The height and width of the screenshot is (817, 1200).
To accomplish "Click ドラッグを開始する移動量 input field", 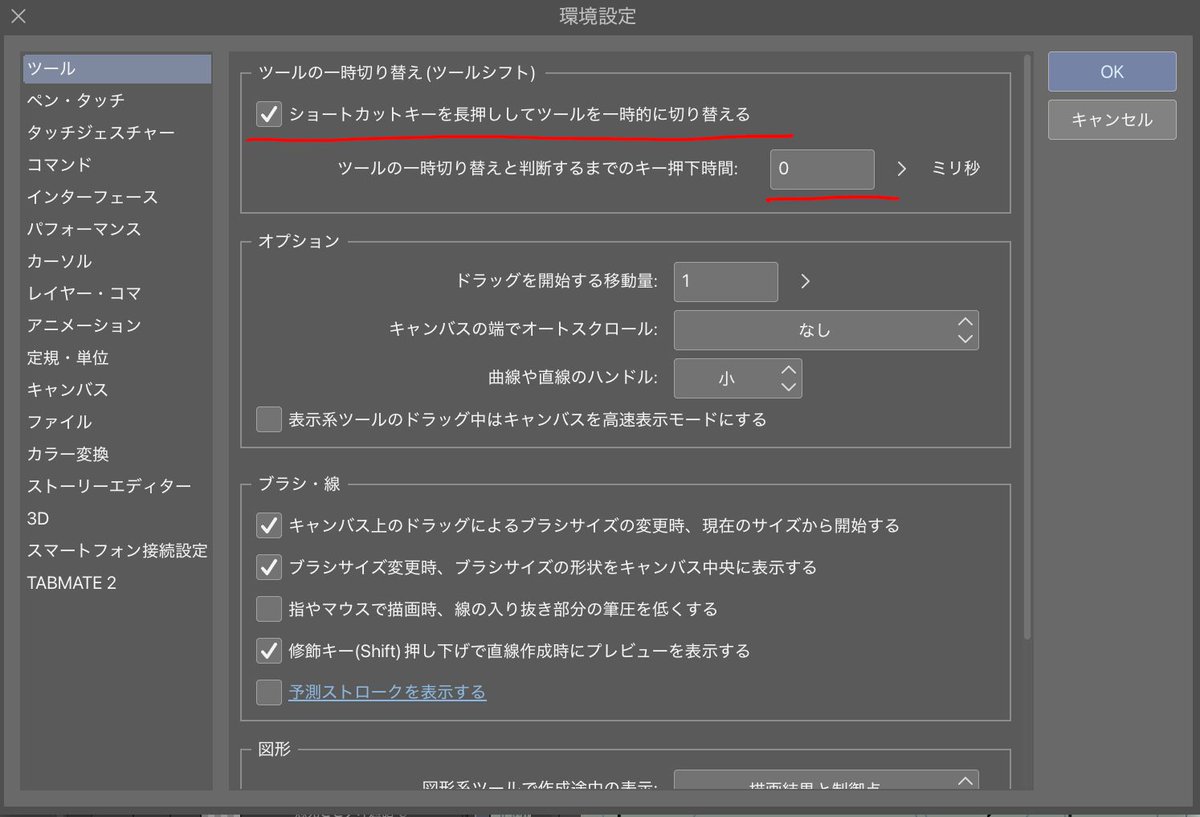I will click(726, 281).
